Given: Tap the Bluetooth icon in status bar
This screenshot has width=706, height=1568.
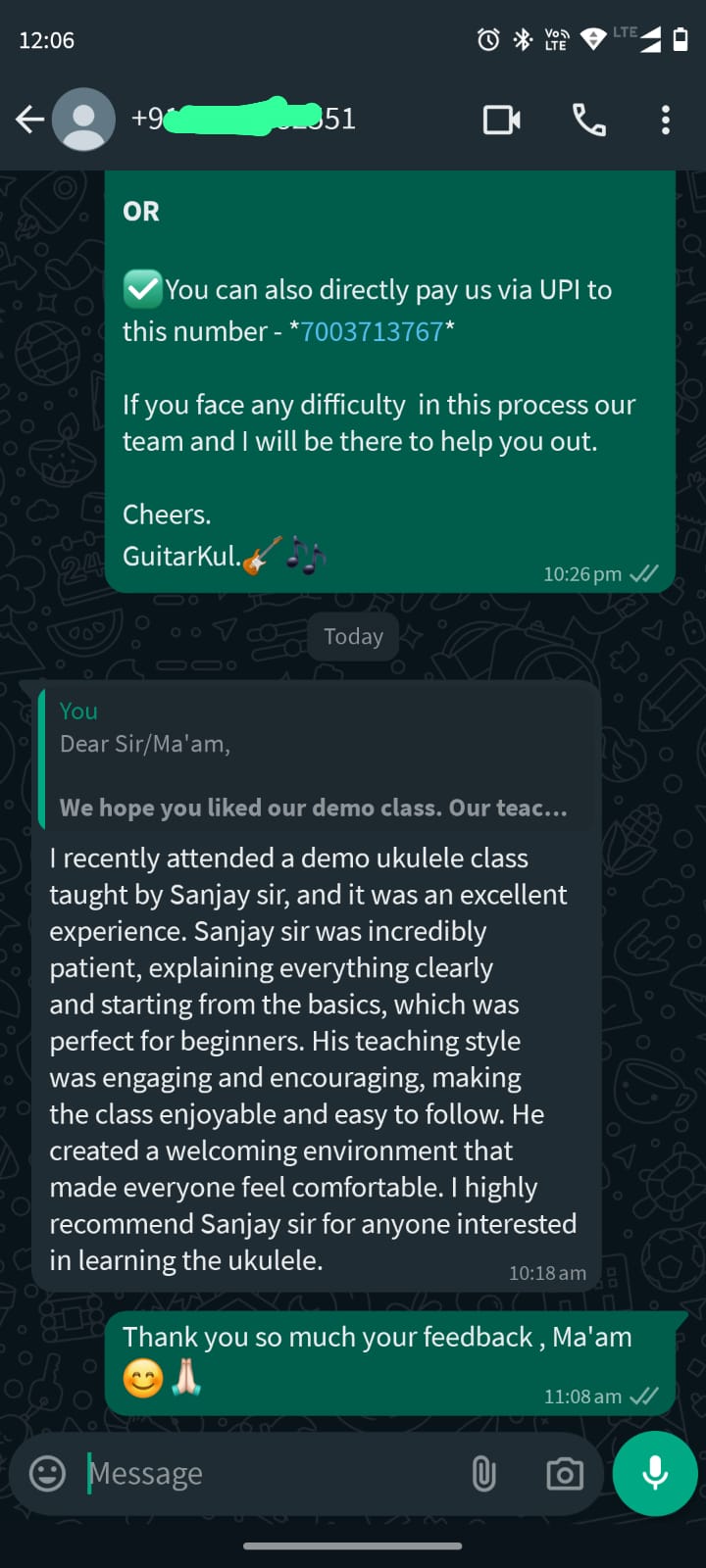Looking at the screenshot, I should coord(523,39).
